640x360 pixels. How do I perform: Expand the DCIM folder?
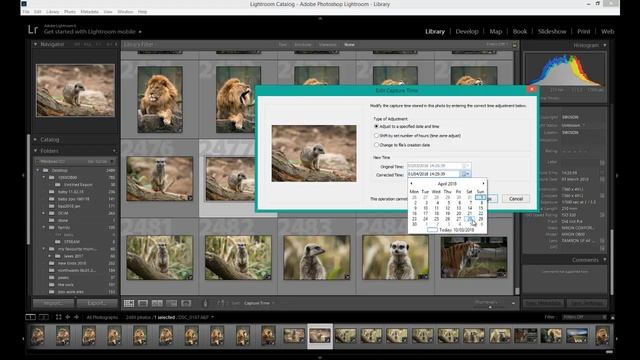tap(44, 213)
